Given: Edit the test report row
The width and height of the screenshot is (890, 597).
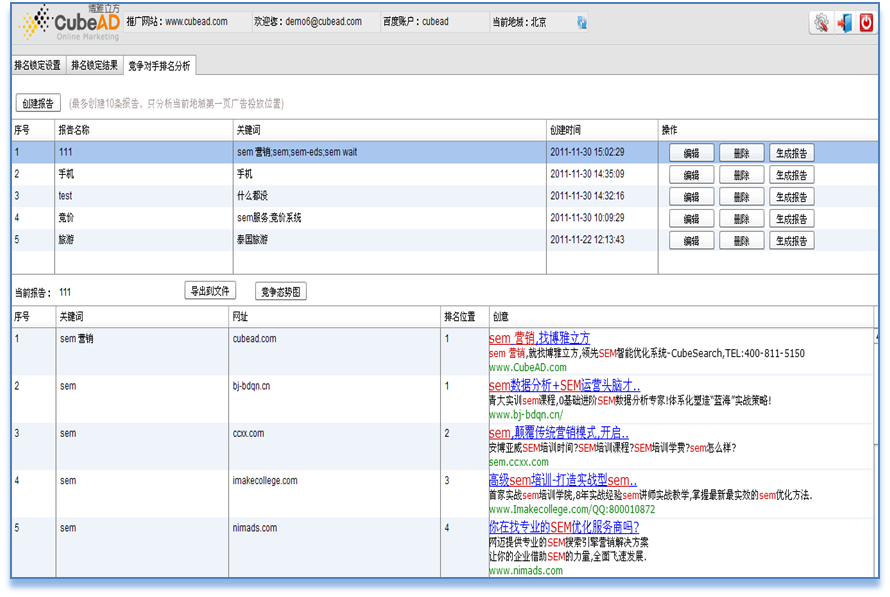Looking at the screenshot, I should coord(691,197).
